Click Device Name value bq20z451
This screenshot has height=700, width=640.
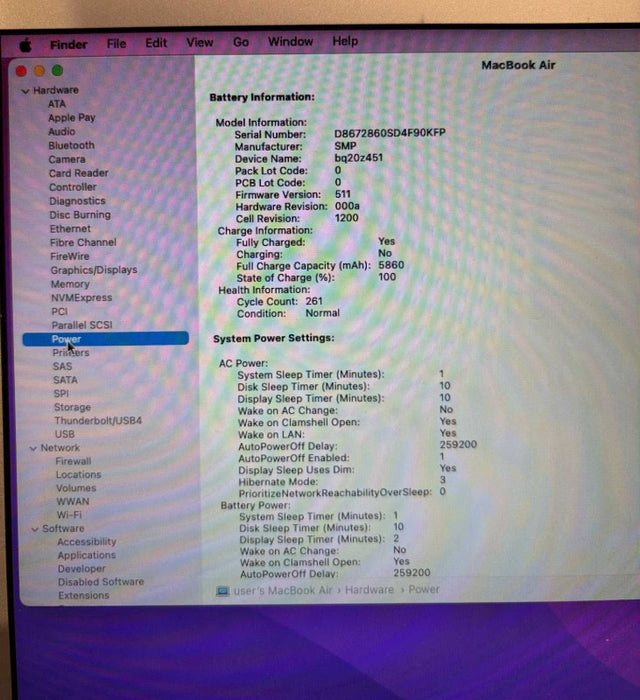pyautogui.click(x=358, y=158)
